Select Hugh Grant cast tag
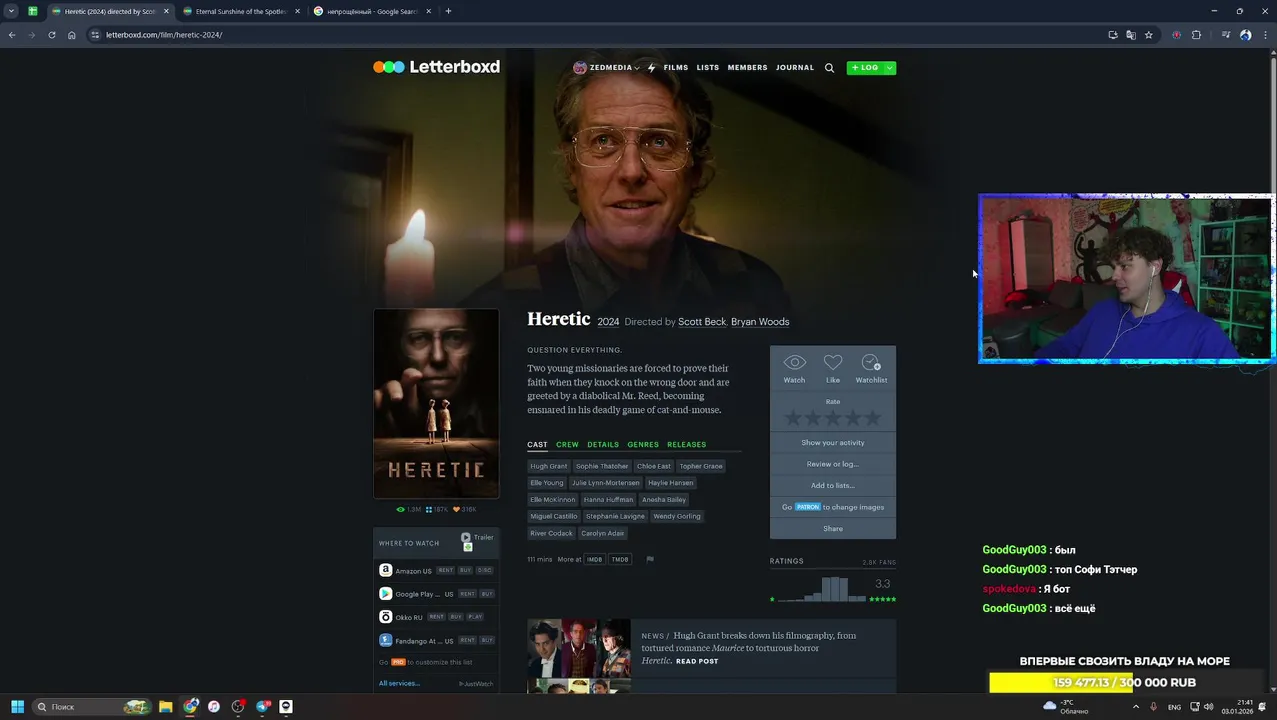Viewport: 1277px width, 720px height. pyautogui.click(x=549, y=466)
